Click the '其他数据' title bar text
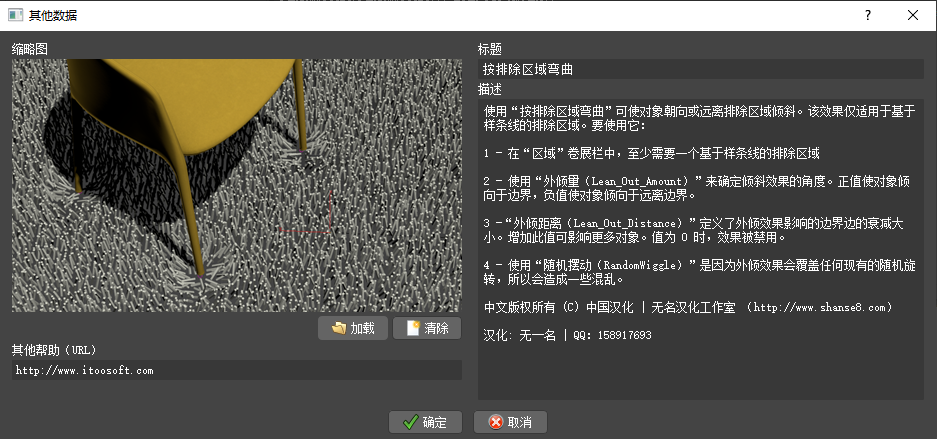Image resolution: width=937 pixels, height=439 pixels. [x=53, y=16]
